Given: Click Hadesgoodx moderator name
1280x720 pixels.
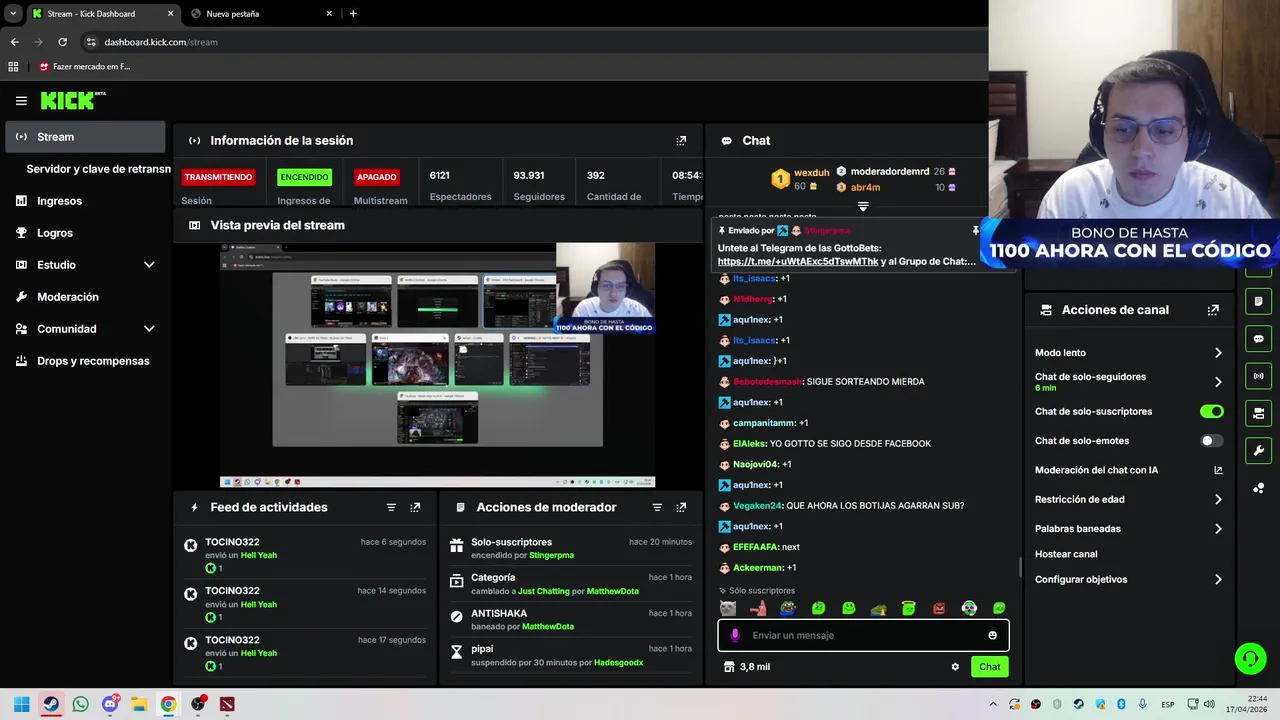Looking at the screenshot, I should pyautogui.click(x=618, y=662).
